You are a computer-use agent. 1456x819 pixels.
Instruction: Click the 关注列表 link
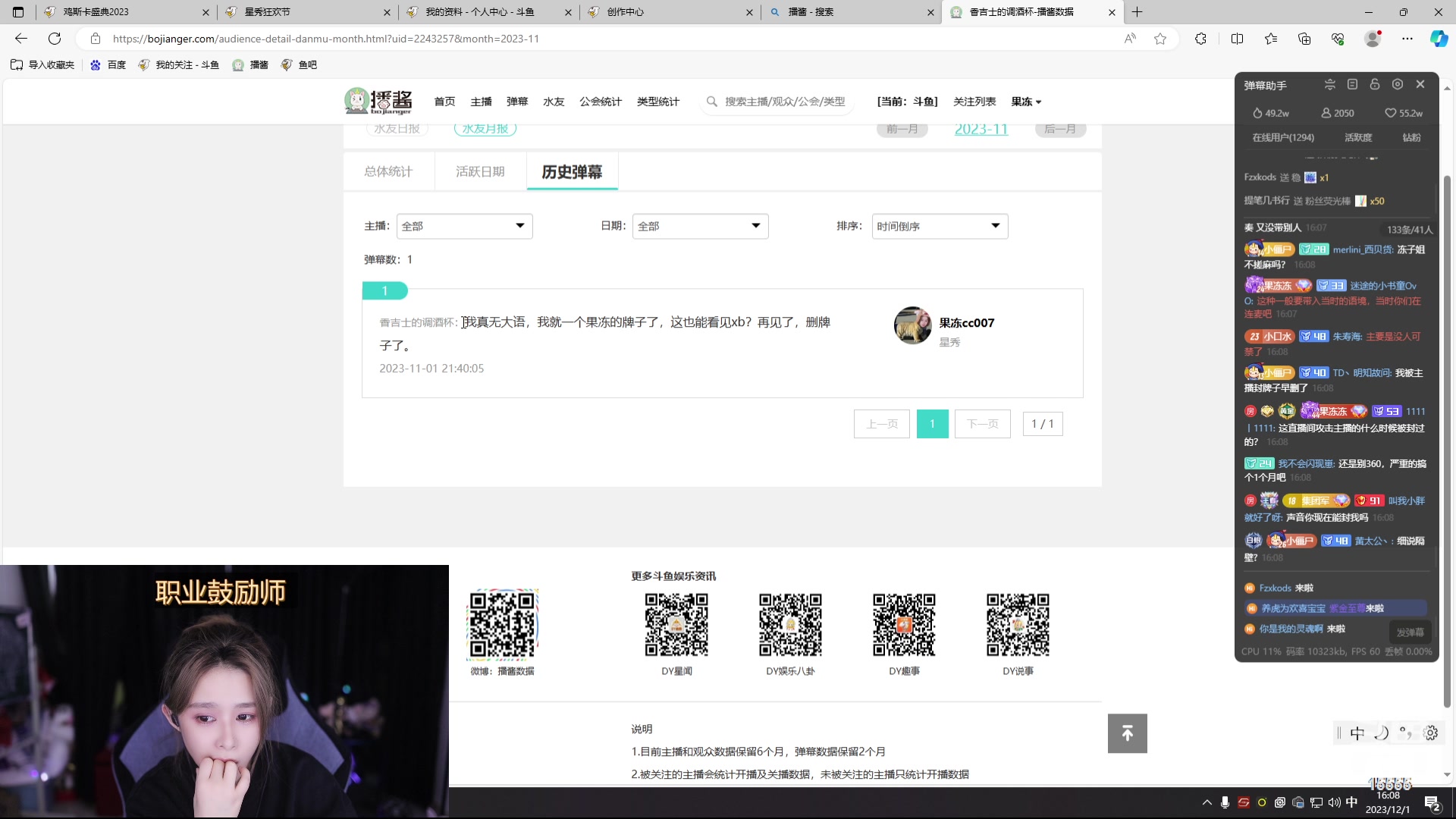[x=974, y=102]
